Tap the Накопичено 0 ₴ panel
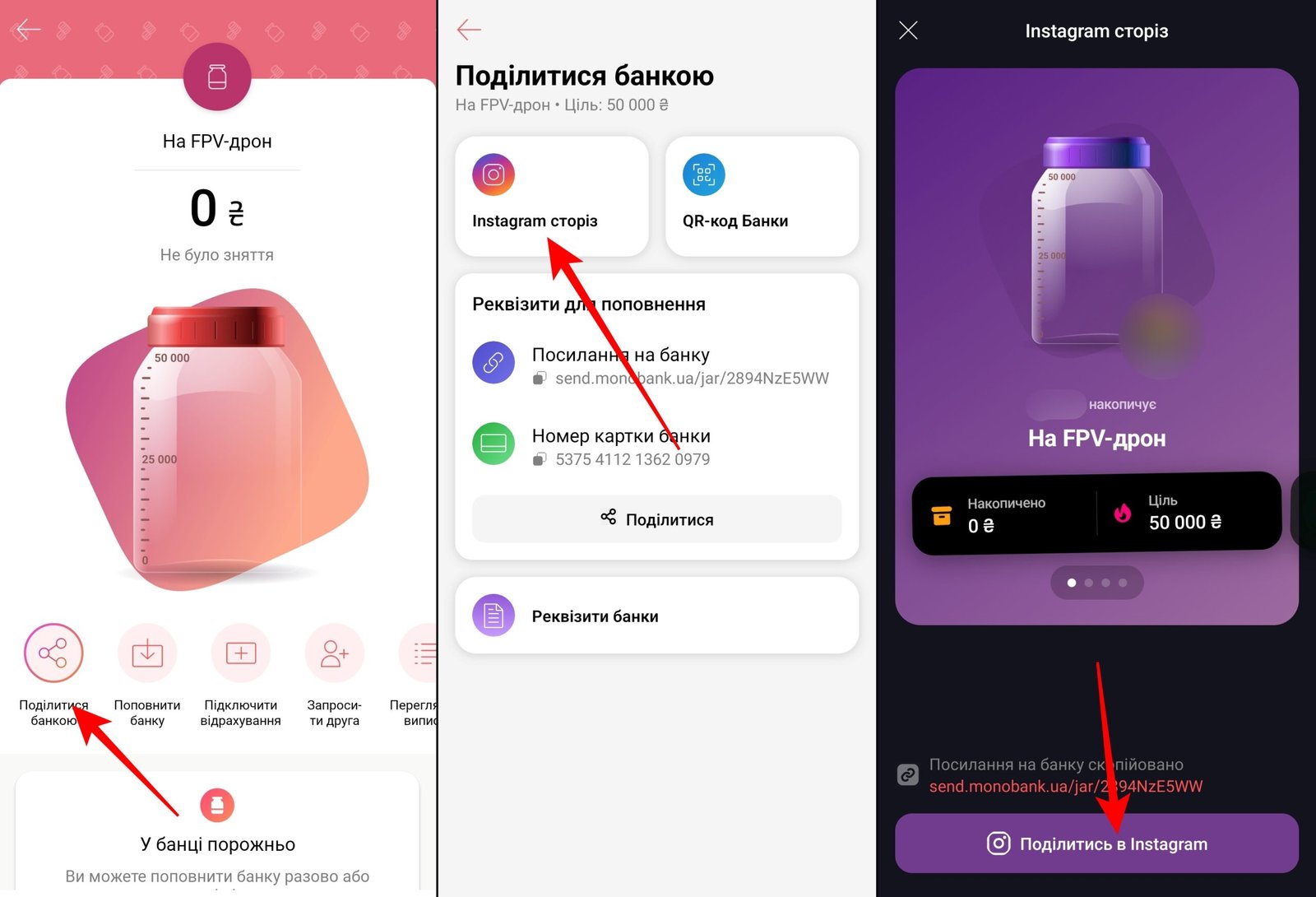 pos(1005,514)
